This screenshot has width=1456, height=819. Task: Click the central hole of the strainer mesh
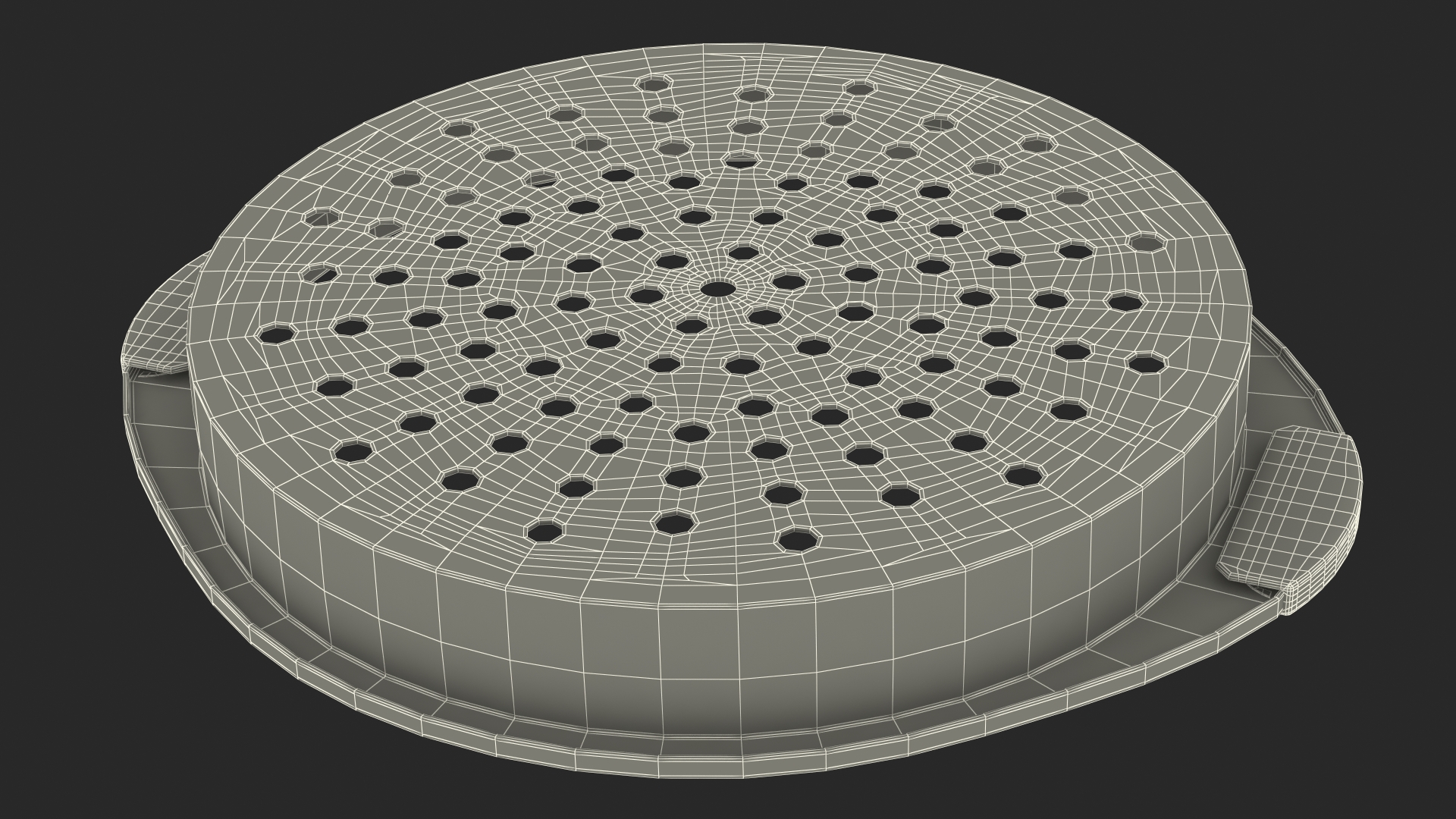click(x=717, y=288)
